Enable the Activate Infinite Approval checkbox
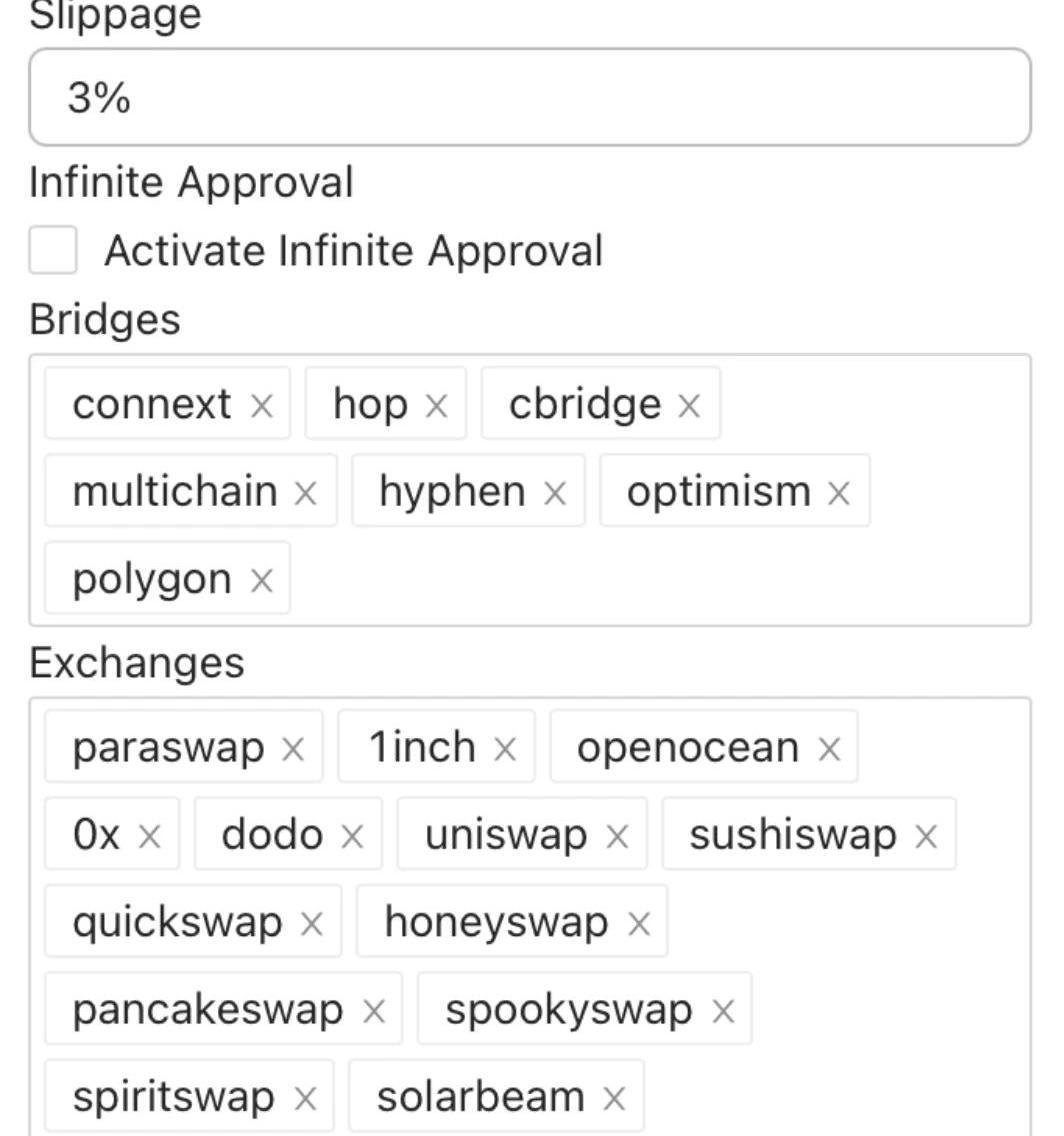The height and width of the screenshot is (1136, 1064). pyautogui.click(x=53, y=250)
